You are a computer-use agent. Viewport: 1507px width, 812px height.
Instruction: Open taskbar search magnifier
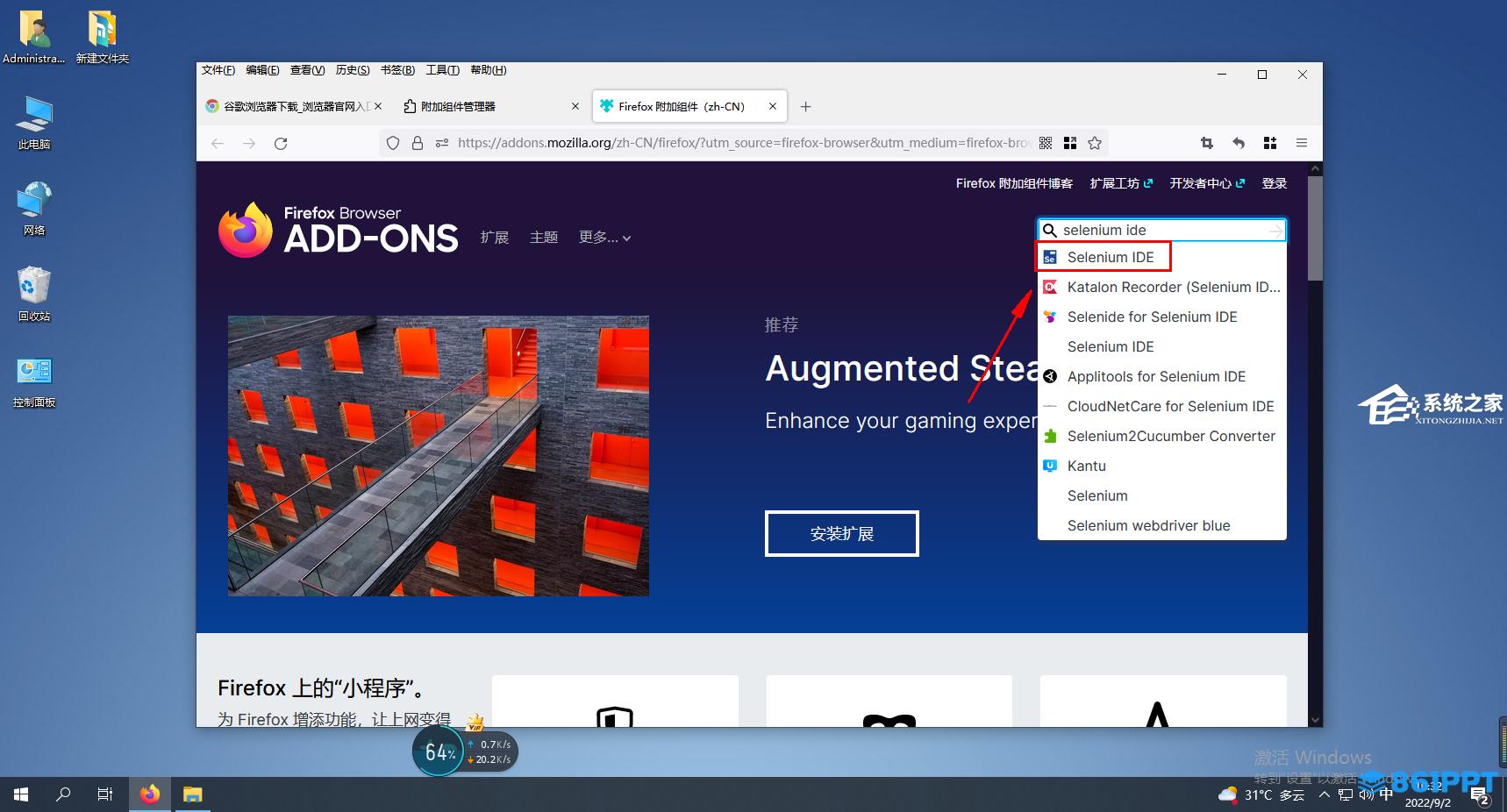click(63, 794)
